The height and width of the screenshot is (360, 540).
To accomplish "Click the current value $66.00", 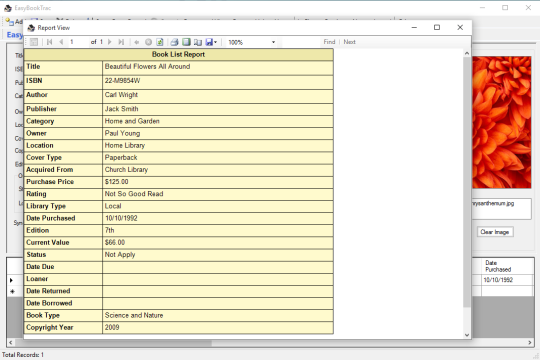I will pyautogui.click(x=115, y=242).
